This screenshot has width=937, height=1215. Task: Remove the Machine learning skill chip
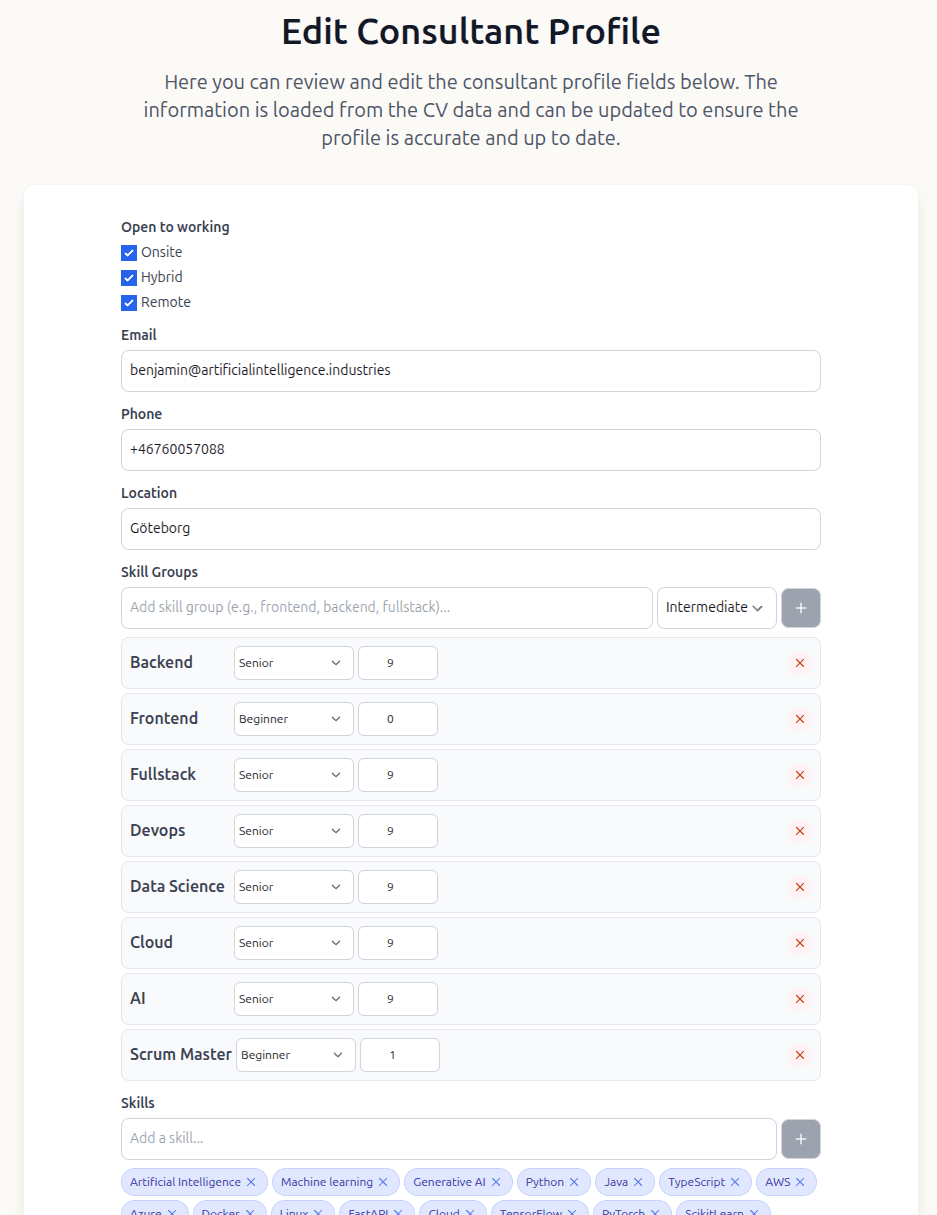386,1181
